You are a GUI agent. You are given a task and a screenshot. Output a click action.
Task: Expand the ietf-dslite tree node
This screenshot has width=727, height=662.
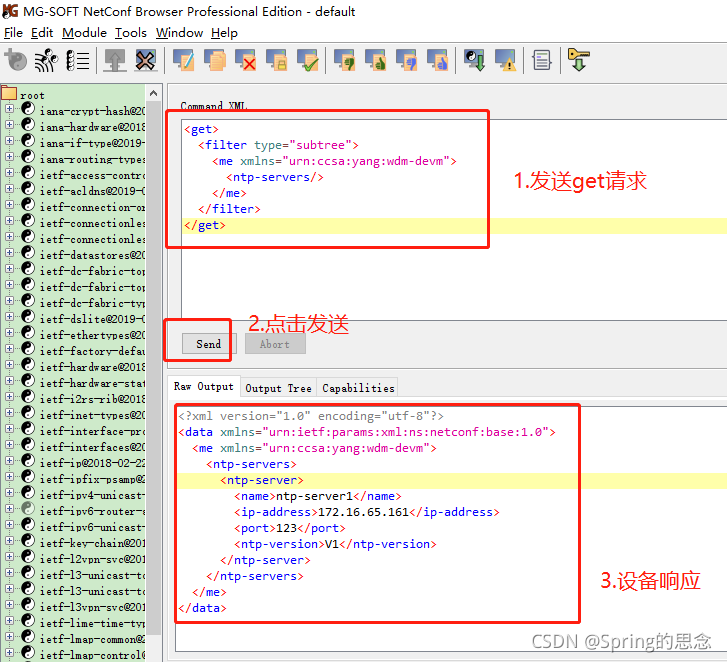tap(9, 317)
